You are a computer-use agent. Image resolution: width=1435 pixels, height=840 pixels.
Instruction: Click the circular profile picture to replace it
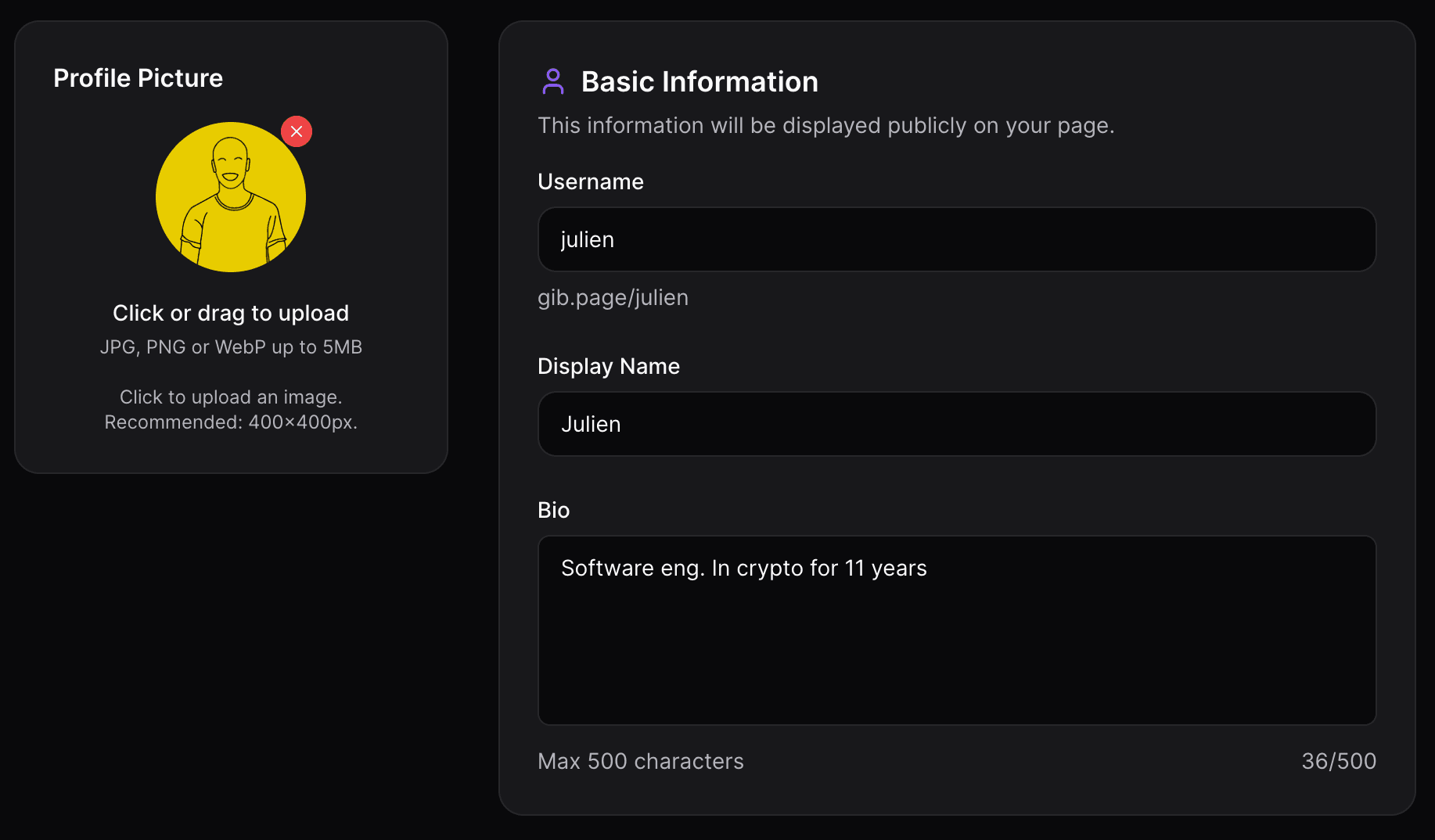click(231, 197)
